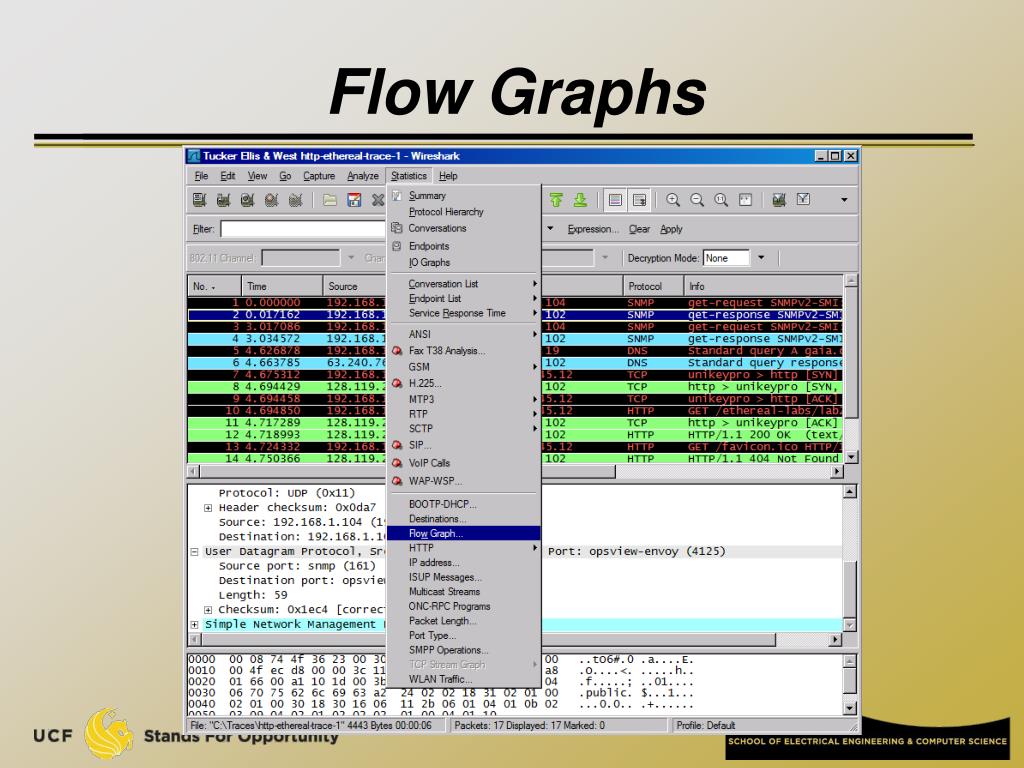Viewport: 1024px width, 768px height.
Task: Open the BOOTP-DHCP statistics entry
Action: [x=464, y=504]
